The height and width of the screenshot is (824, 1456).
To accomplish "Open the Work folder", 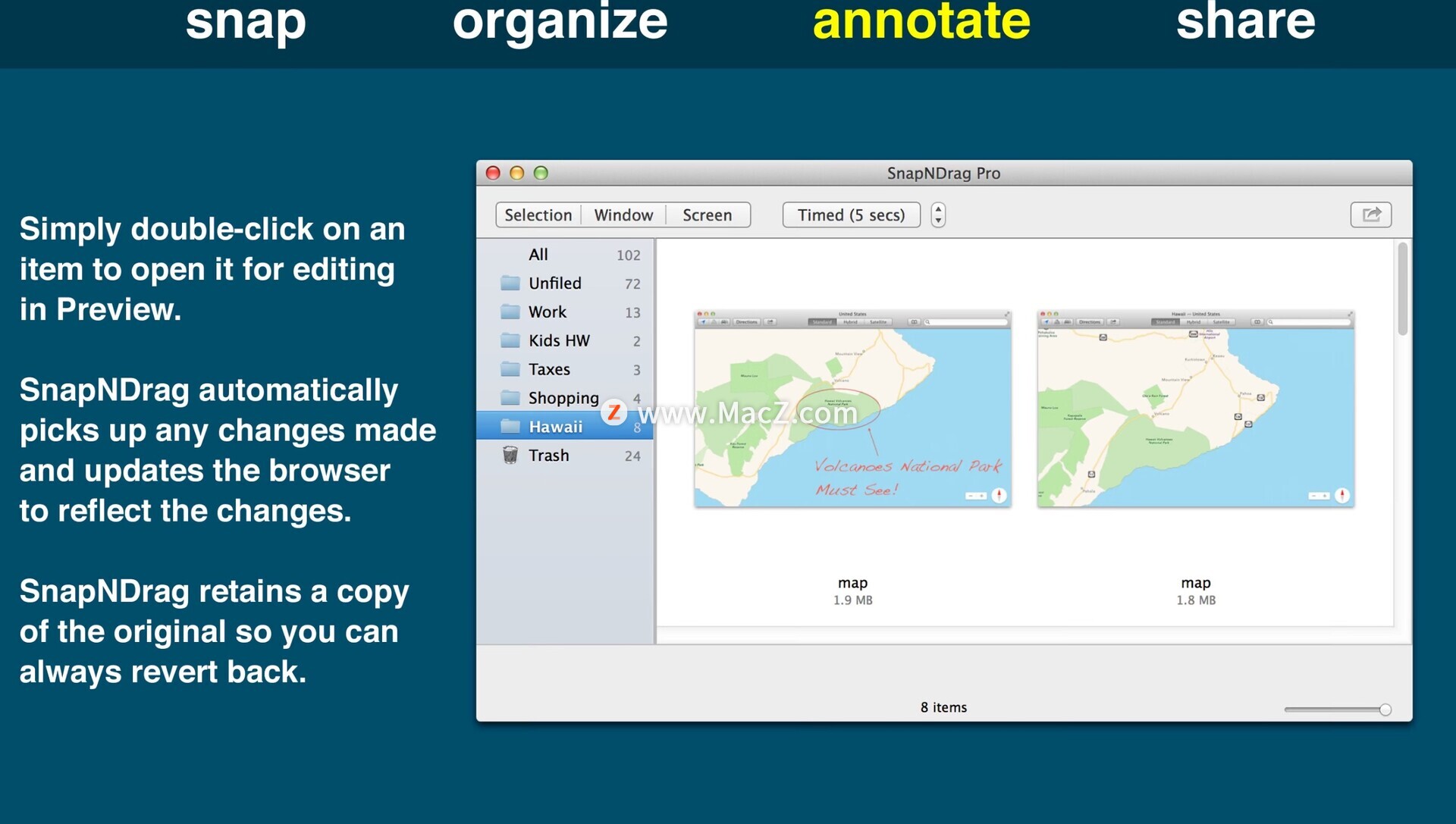I will (x=565, y=312).
